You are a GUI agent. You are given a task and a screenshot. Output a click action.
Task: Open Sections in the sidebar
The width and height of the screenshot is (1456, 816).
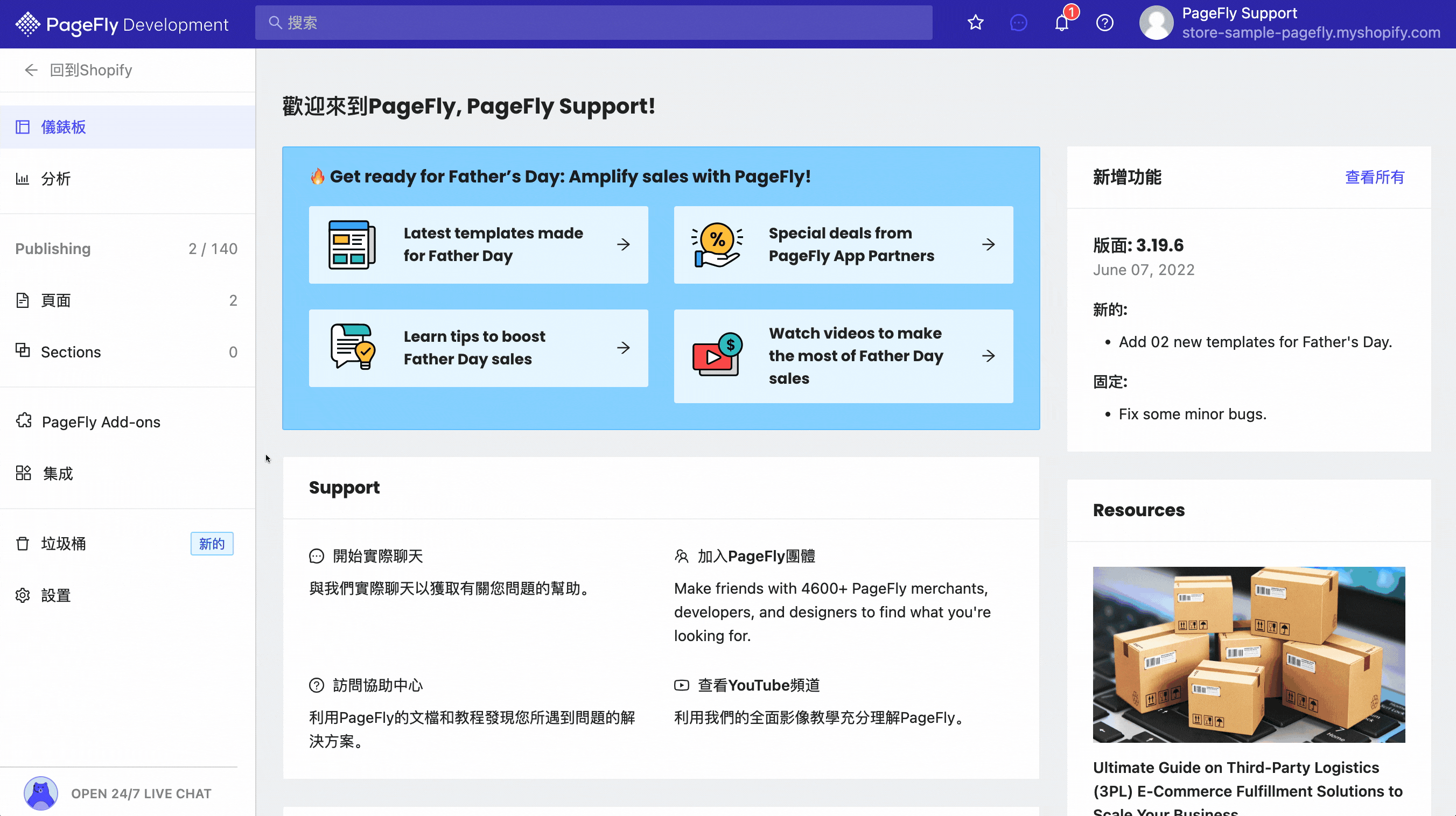point(128,352)
